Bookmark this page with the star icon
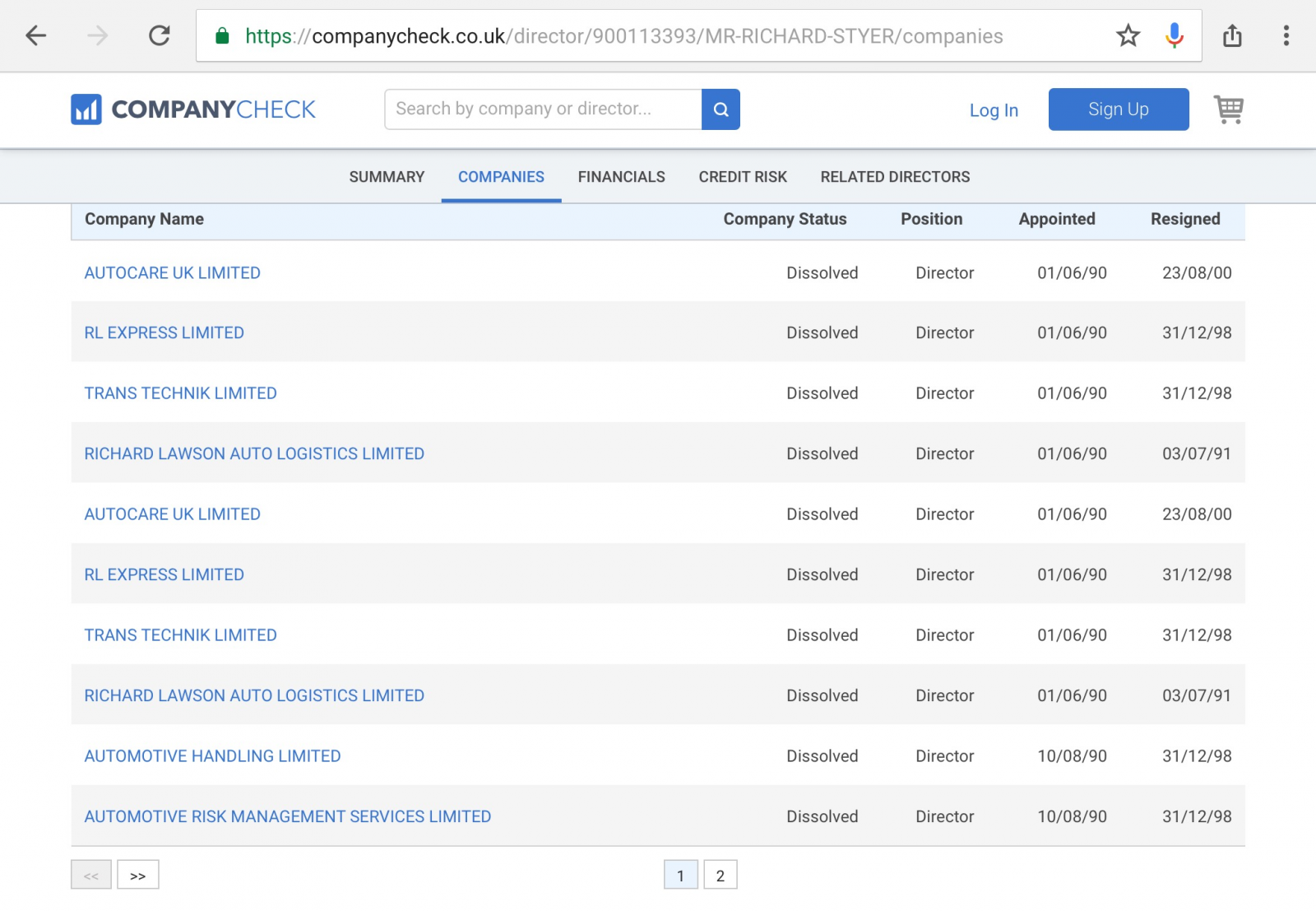 [x=1128, y=35]
